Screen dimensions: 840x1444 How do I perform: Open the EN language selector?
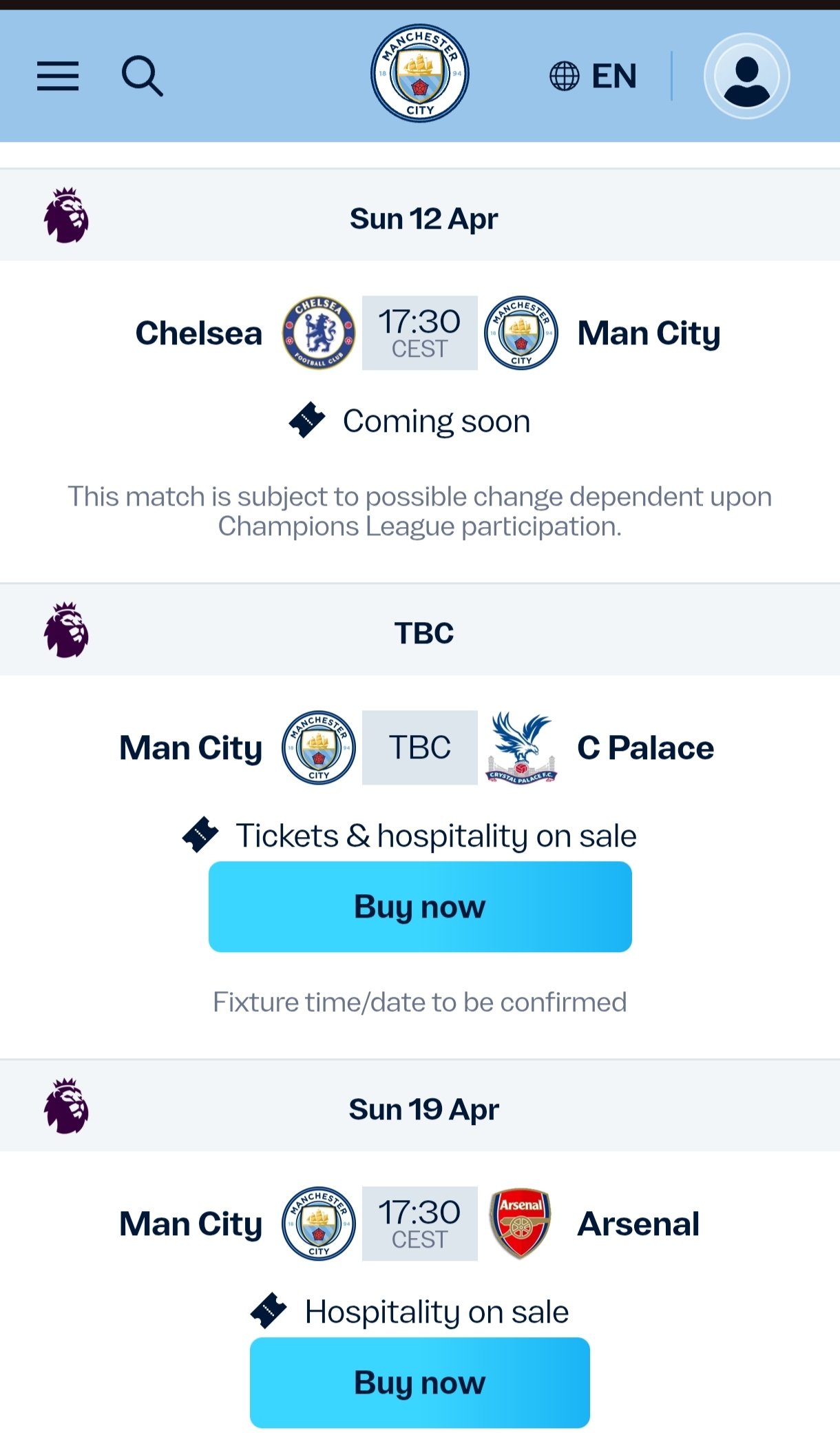(614, 76)
